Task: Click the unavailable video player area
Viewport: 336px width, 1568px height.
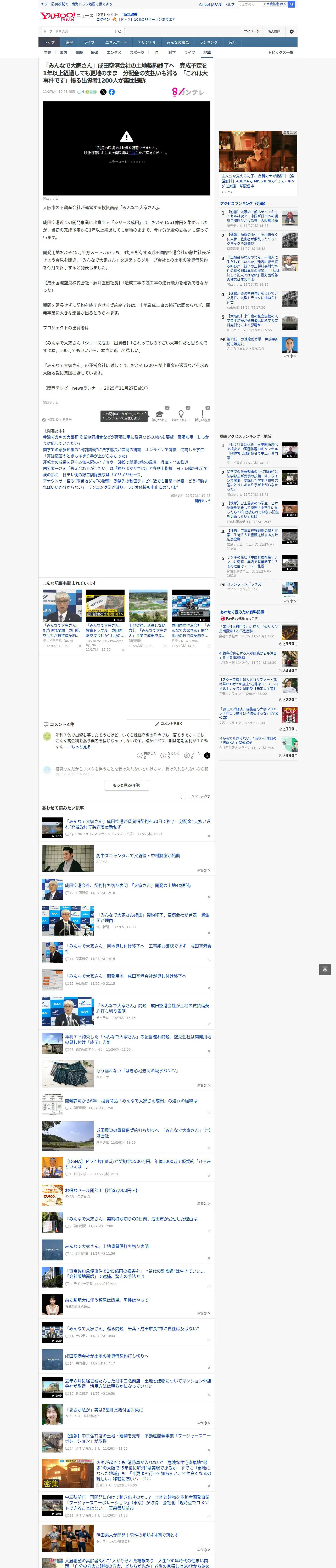Action: coord(126,148)
